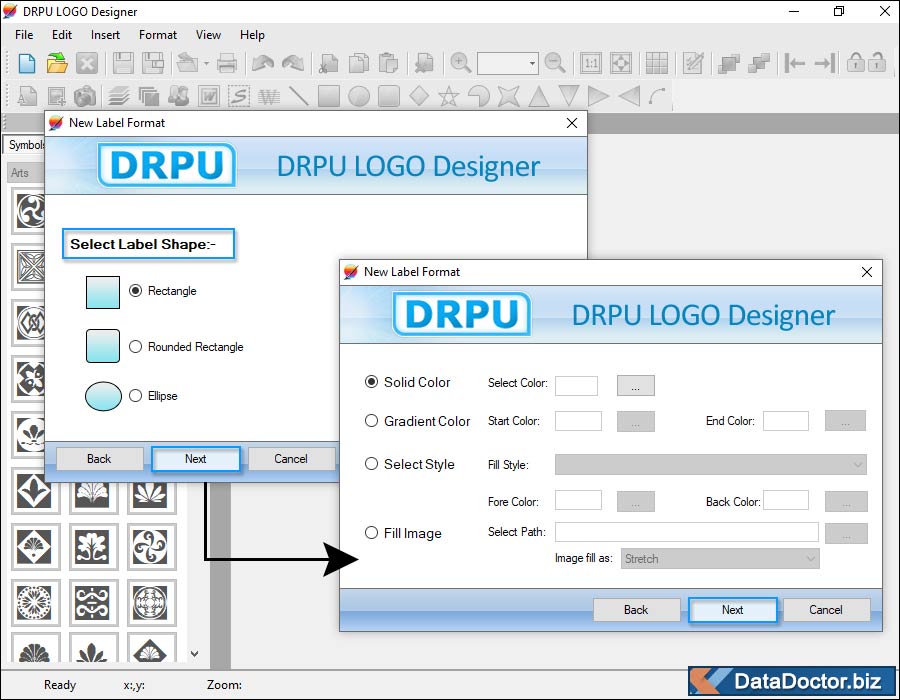This screenshot has height=700, width=900.
Task: Click Next in the color fill dialog
Action: click(x=732, y=610)
